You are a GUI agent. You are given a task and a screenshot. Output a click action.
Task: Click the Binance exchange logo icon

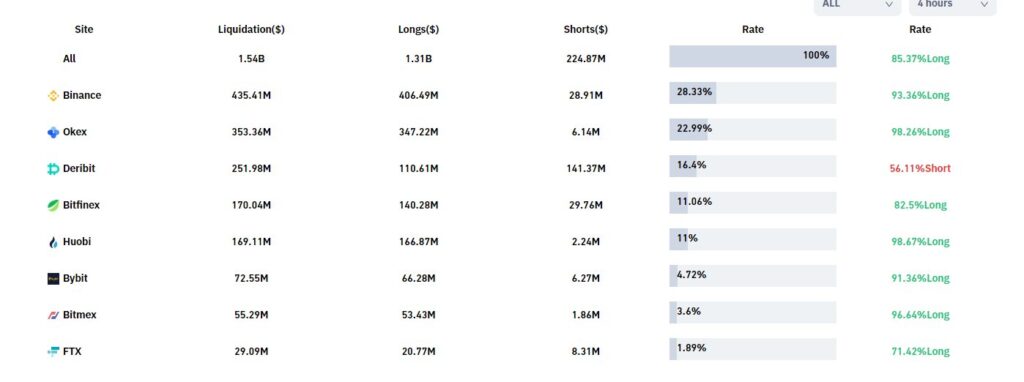click(53, 95)
